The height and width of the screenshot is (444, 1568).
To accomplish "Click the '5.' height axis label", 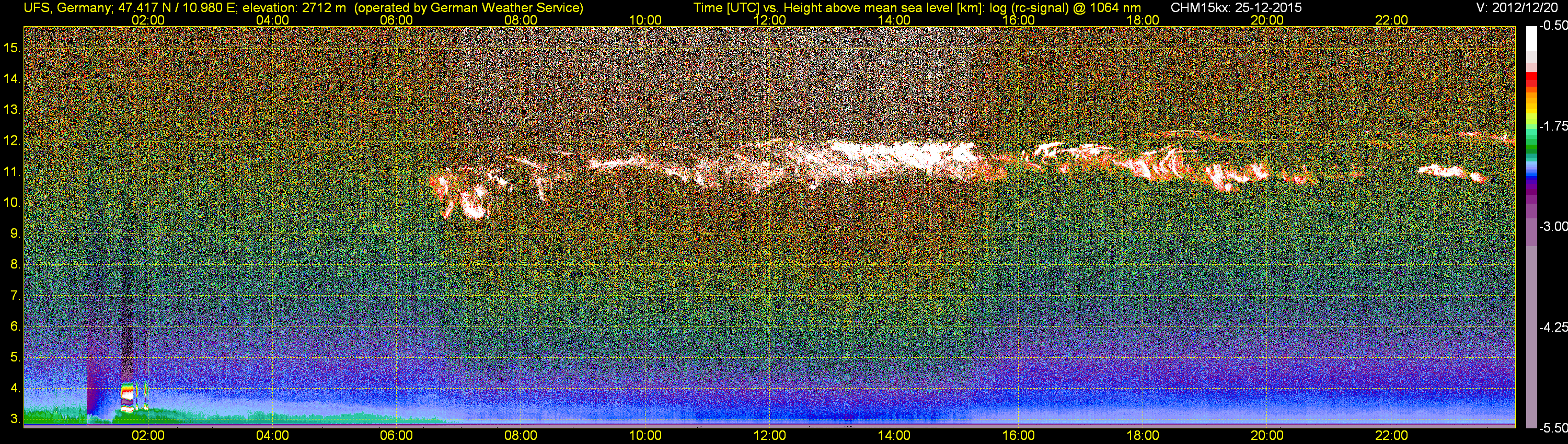I will click(15, 358).
